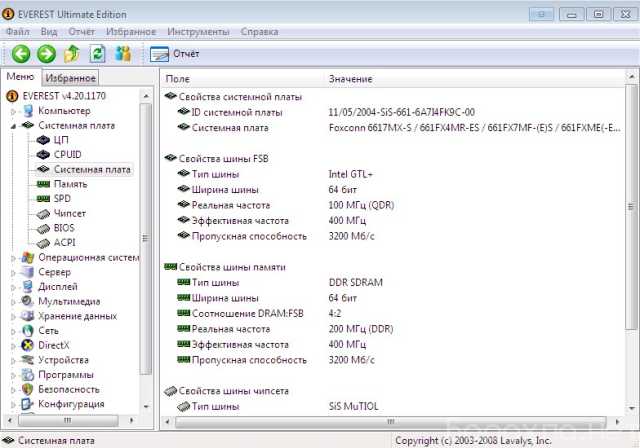This screenshot has width=640, height=448.
Task: Expand the Хранение данных tree node
Action: (14, 316)
